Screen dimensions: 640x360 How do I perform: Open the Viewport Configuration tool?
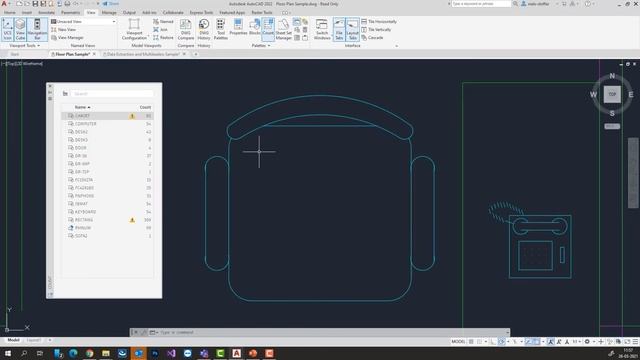pos(134,29)
